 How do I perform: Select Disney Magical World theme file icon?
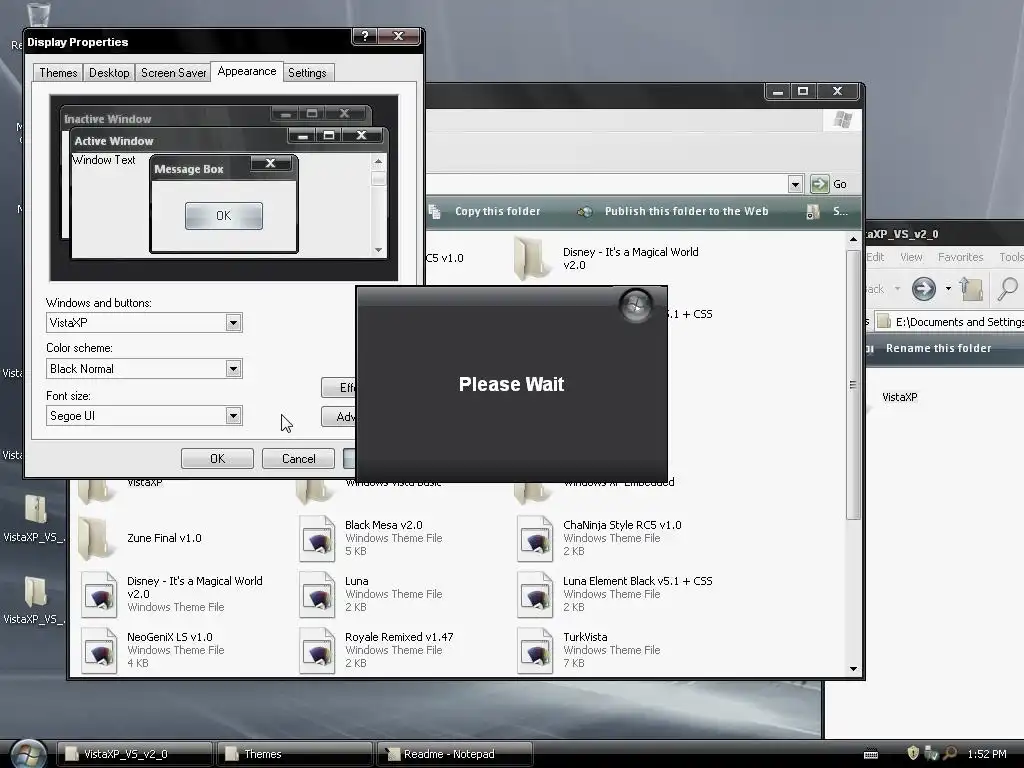(x=99, y=594)
